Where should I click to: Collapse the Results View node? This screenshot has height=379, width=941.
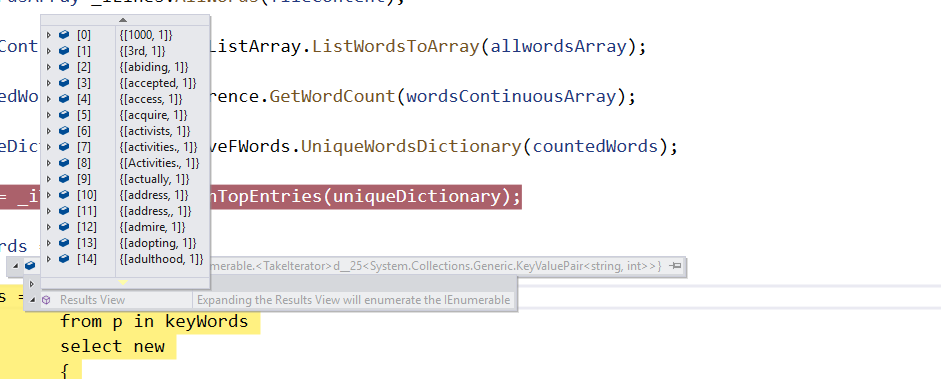pyautogui.click(x=32, y=300)
